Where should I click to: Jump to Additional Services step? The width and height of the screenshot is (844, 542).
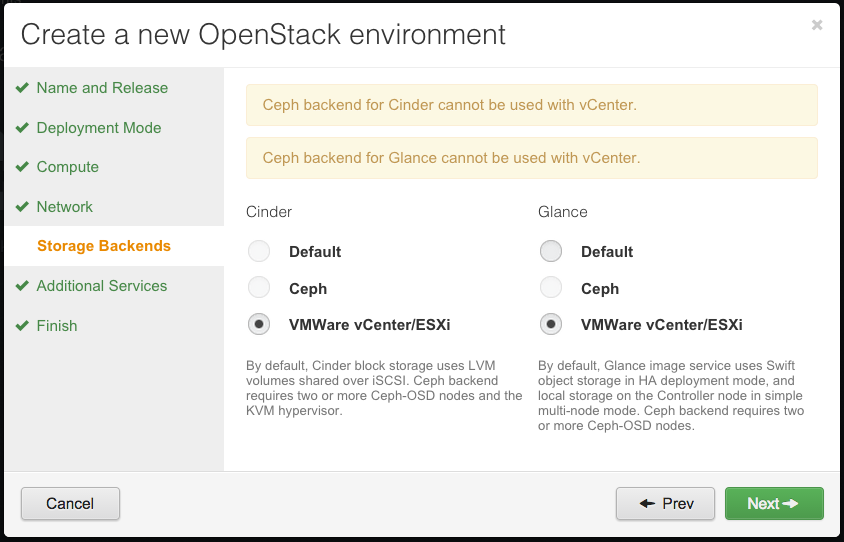click(102, 286)
